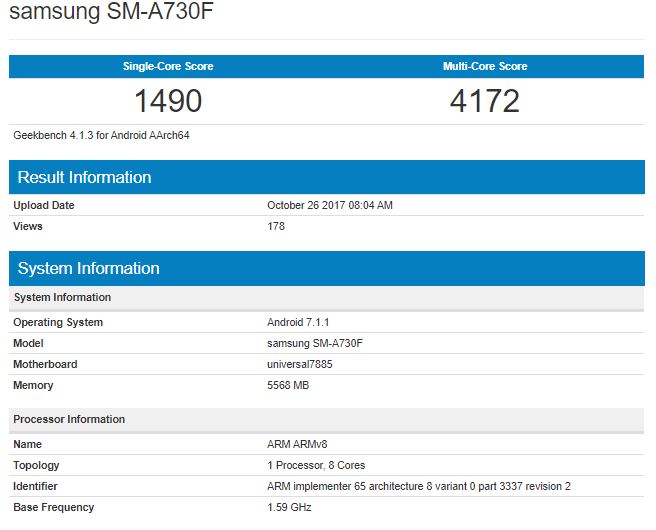This screenshot has width=656, height=530.
Task: Click 'Geekbench 4.1.3 for Android AArch64' text
Action: pyautogui.click(x=101, y=135)
